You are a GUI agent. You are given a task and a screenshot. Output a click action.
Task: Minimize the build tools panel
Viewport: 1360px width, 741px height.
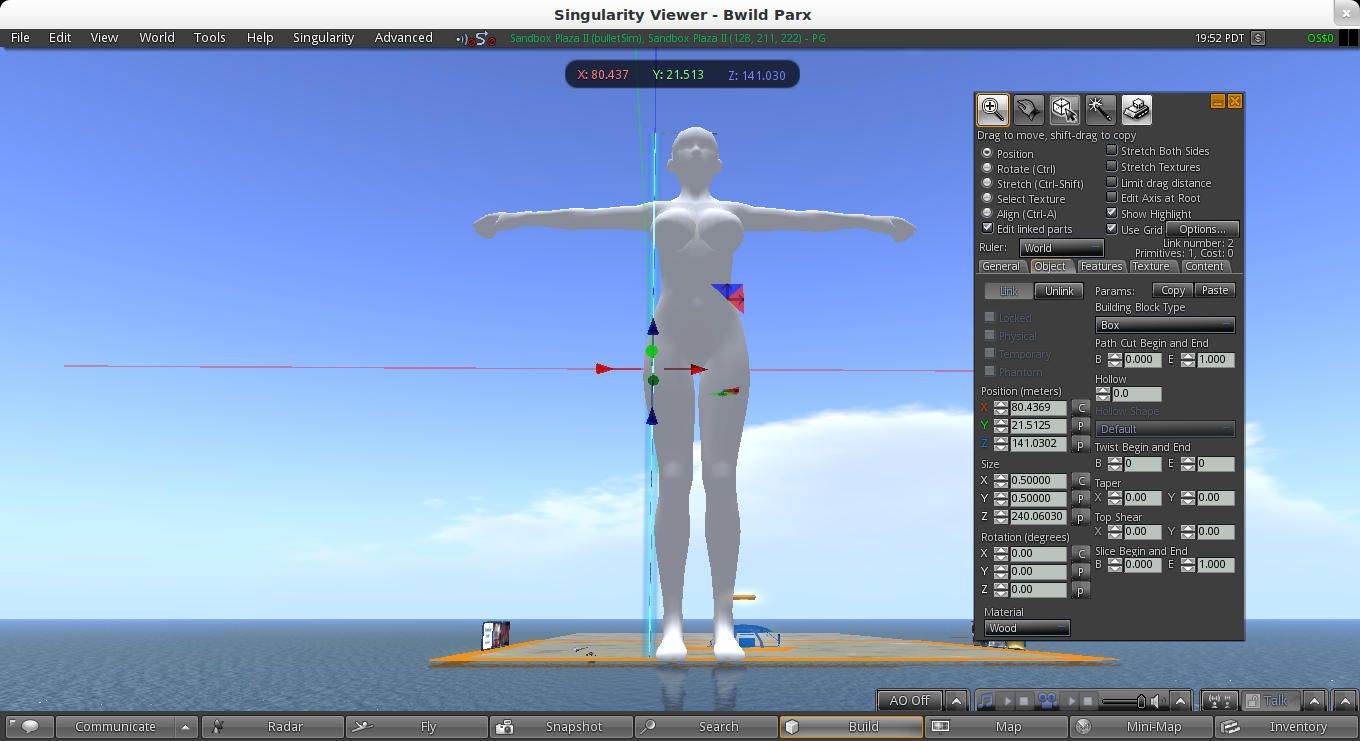(x=1218, y=101)
